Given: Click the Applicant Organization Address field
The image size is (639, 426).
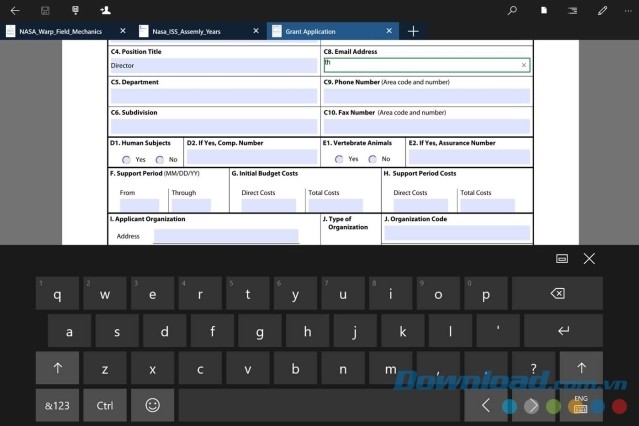Looking at the screenshot, I should coord(226,236).
